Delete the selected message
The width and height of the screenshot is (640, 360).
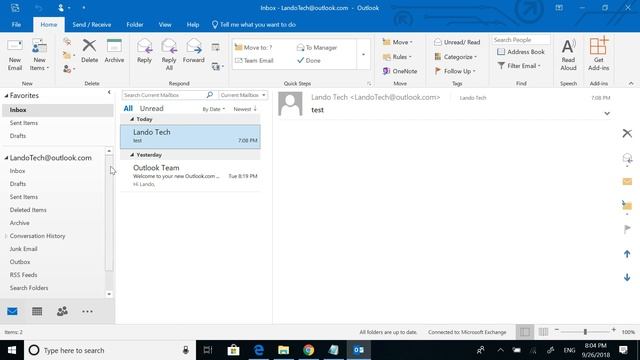(89, 51)
